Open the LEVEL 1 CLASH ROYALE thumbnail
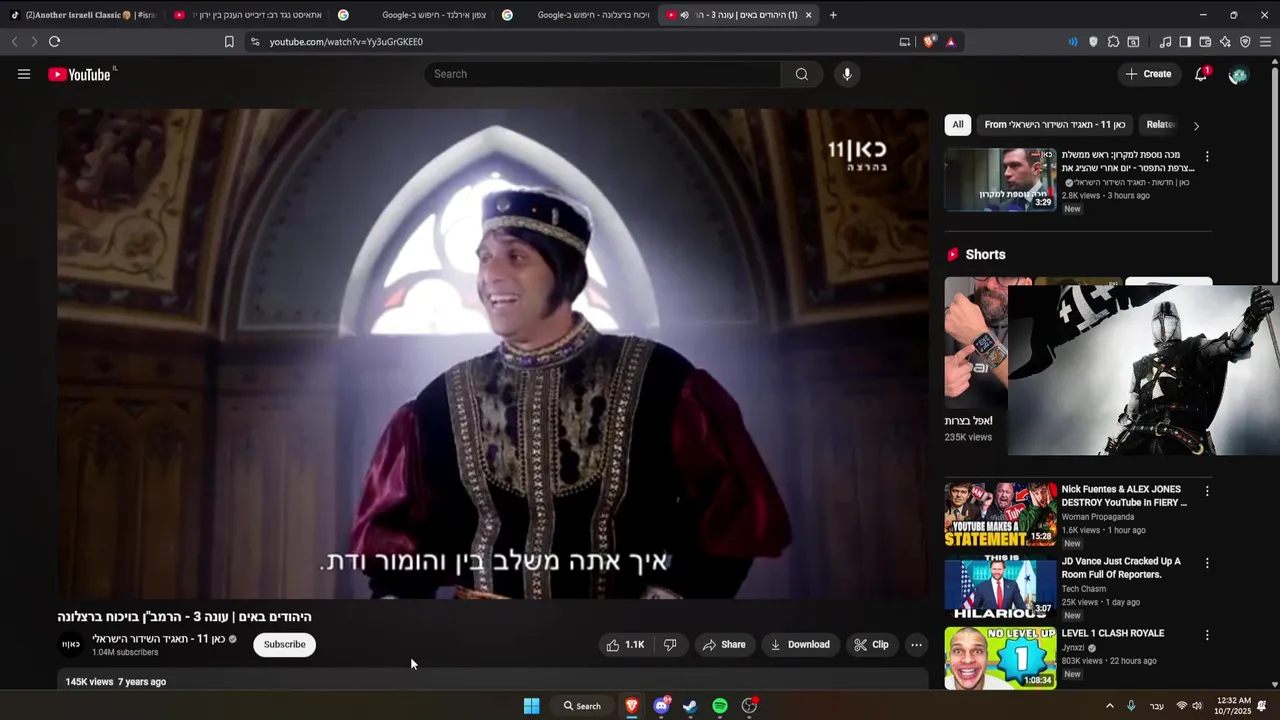Image resolution: width=1280 pixels, height=720 pixels. click(1000, 658)
